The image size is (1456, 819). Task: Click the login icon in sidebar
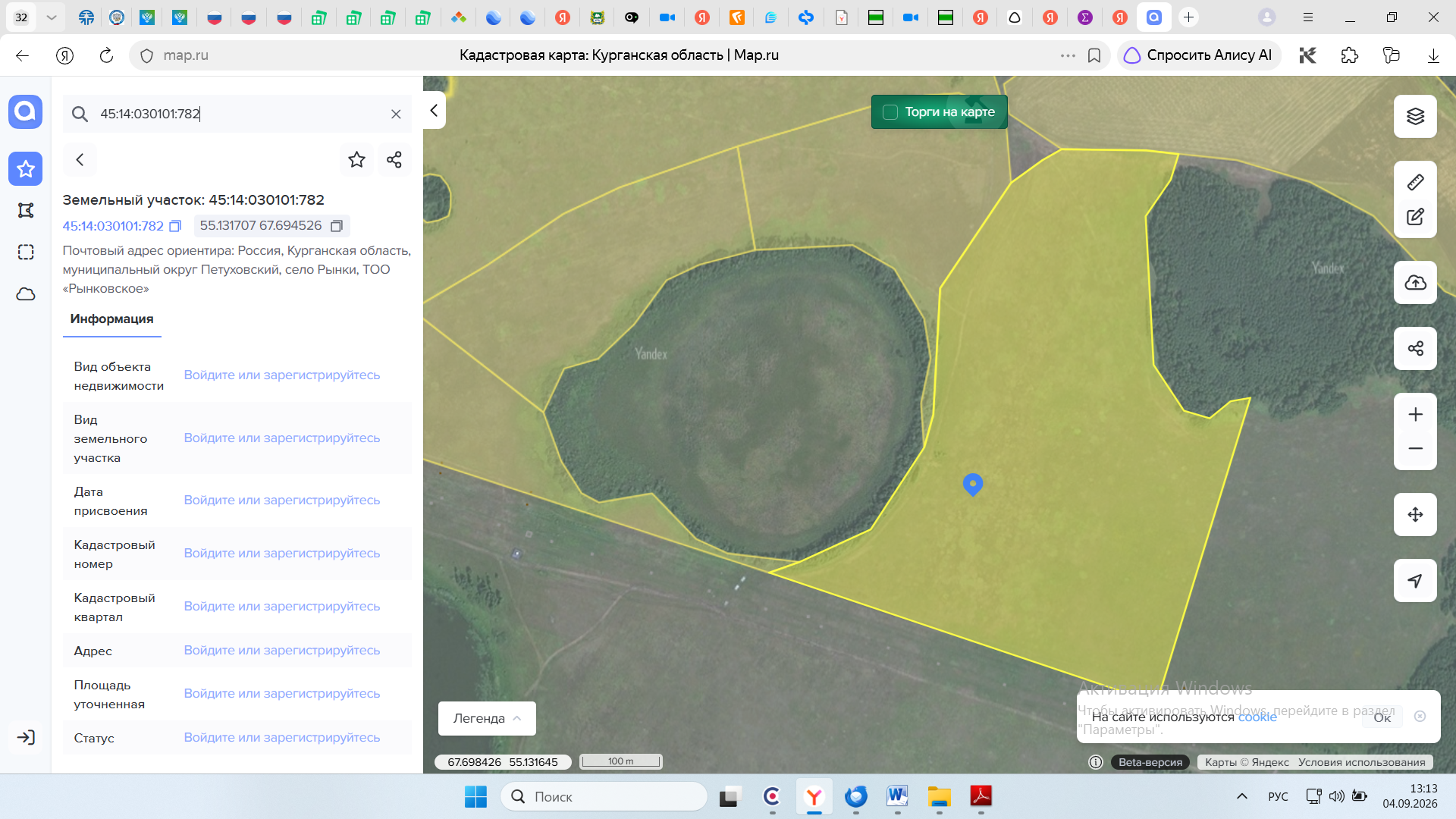pos(26,737)
